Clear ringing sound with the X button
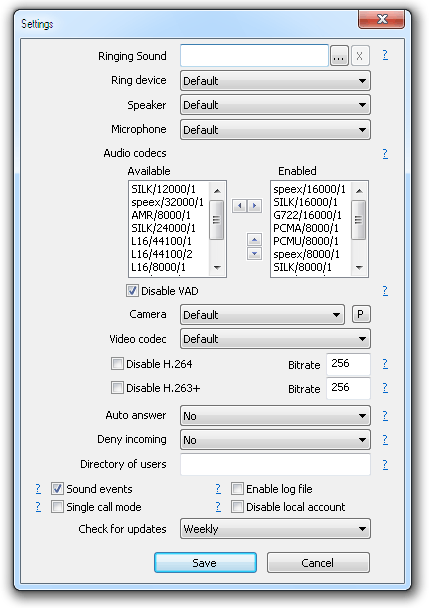This screenshot has height=608, width=429. coord(360,57)
